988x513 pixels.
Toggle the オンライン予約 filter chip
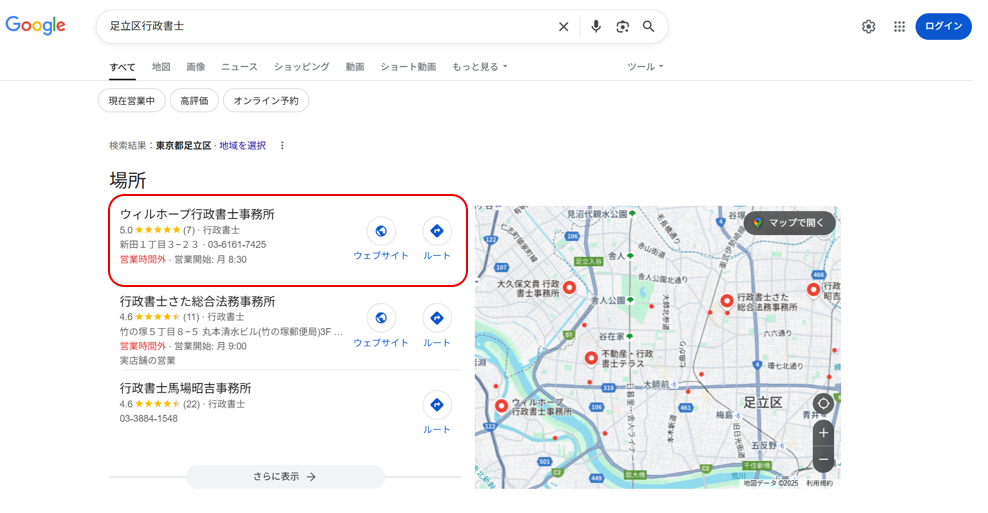tap(266, 101)
